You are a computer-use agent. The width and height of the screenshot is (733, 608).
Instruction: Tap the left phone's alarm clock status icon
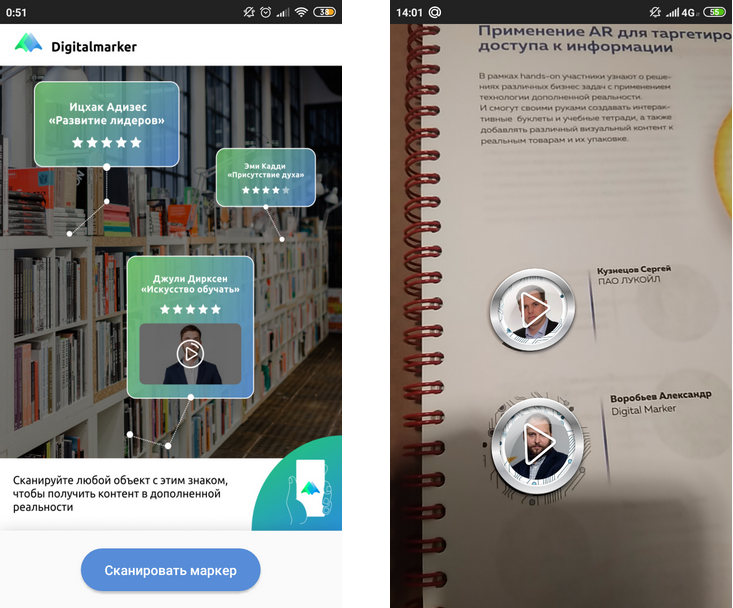coord(266,12)
